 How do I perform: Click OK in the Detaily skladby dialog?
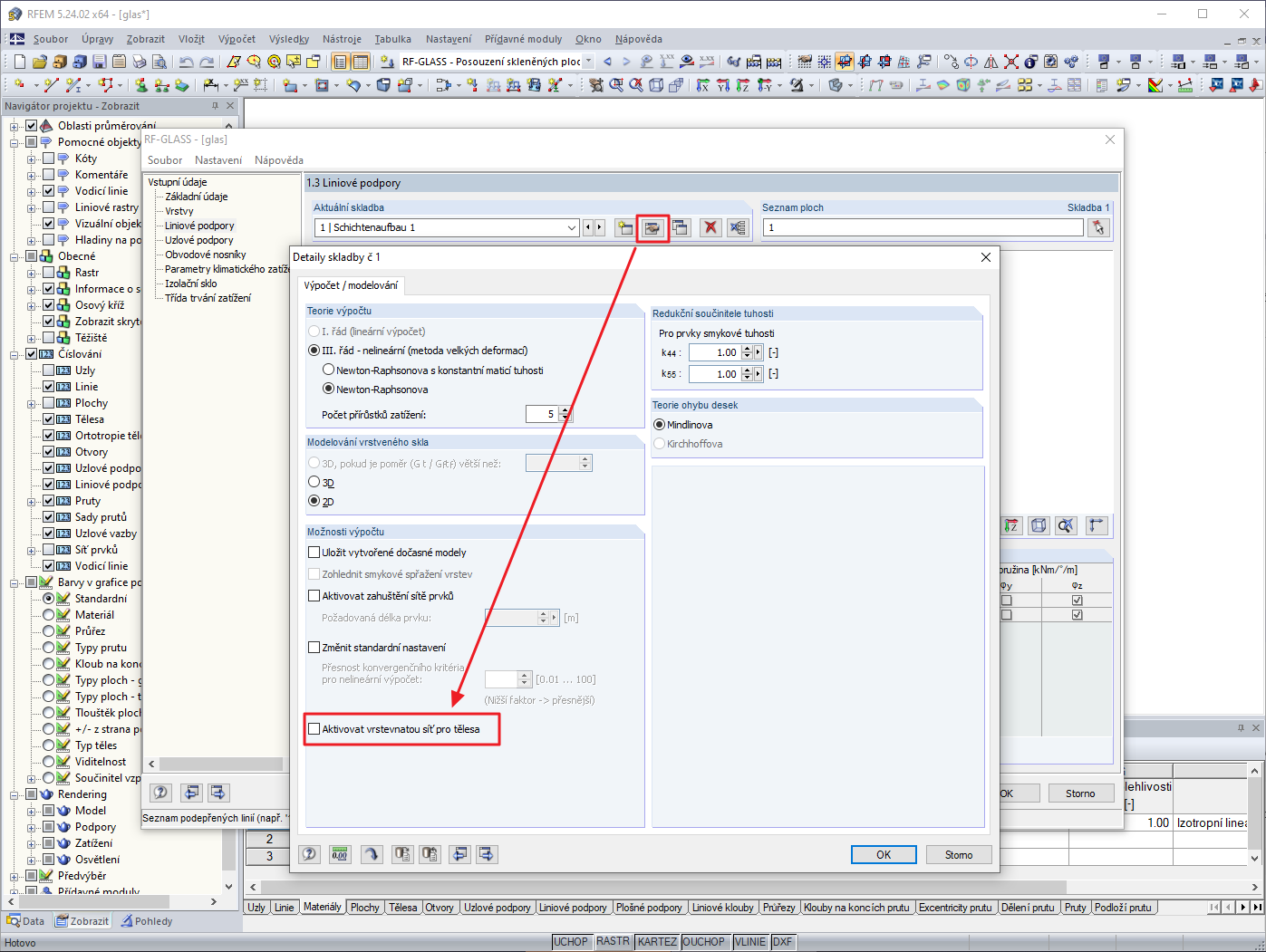884,854
